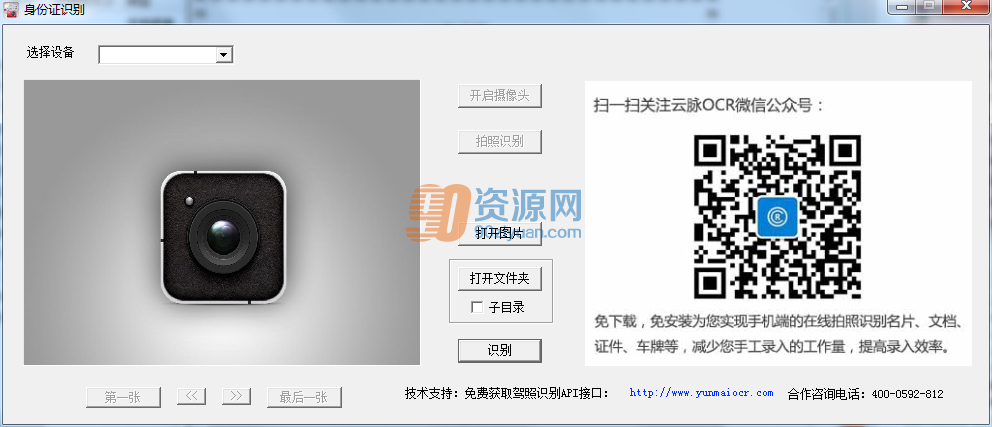This screenshot has width=992, height=427.
Task: Click the 云脉OCR WeChat QR code
Action: [x=777, y=216]
